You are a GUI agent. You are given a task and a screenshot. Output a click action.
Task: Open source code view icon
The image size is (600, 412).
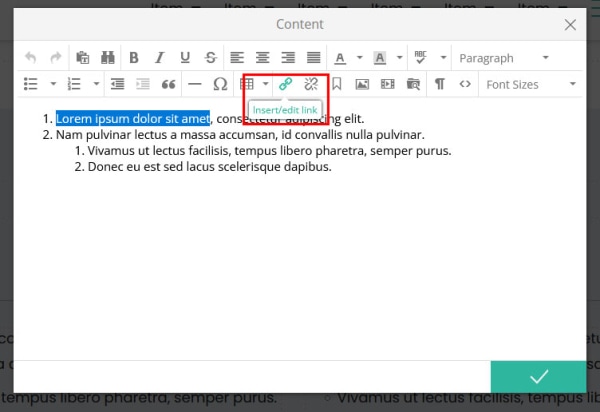465,84
